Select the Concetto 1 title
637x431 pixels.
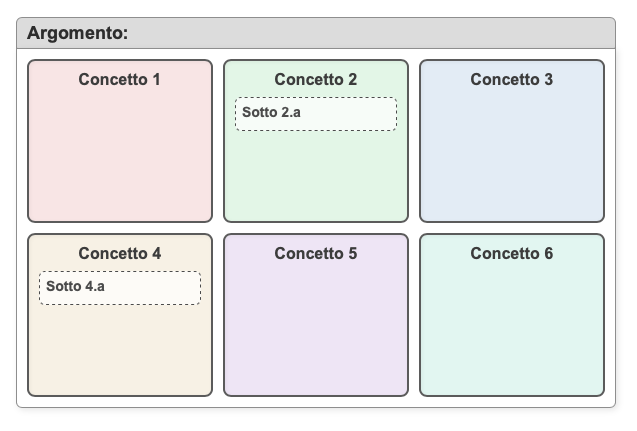119,79
